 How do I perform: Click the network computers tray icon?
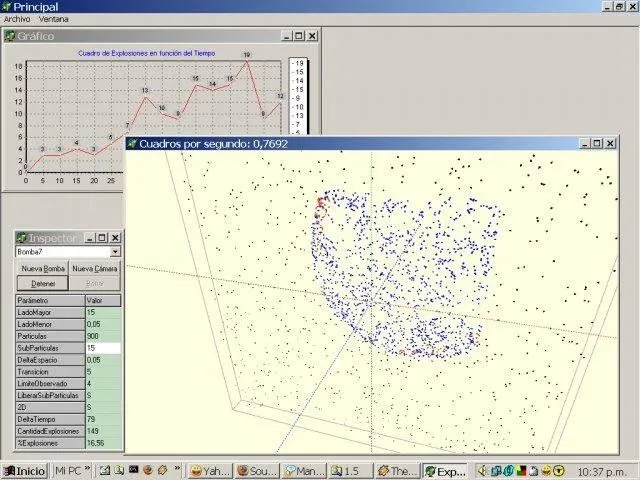coord(496,471)
